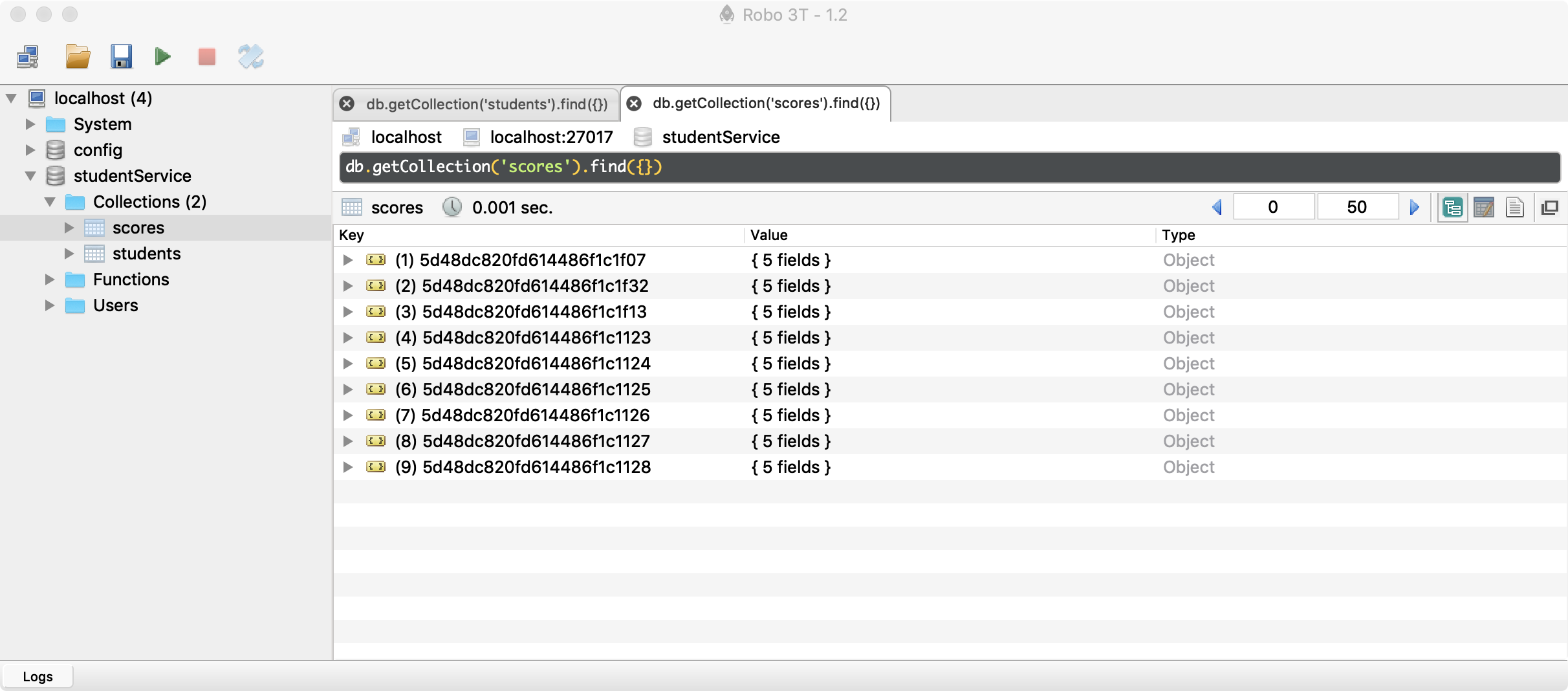
Task: Expand the students collection in sidebar
Action: pos(69,254)
